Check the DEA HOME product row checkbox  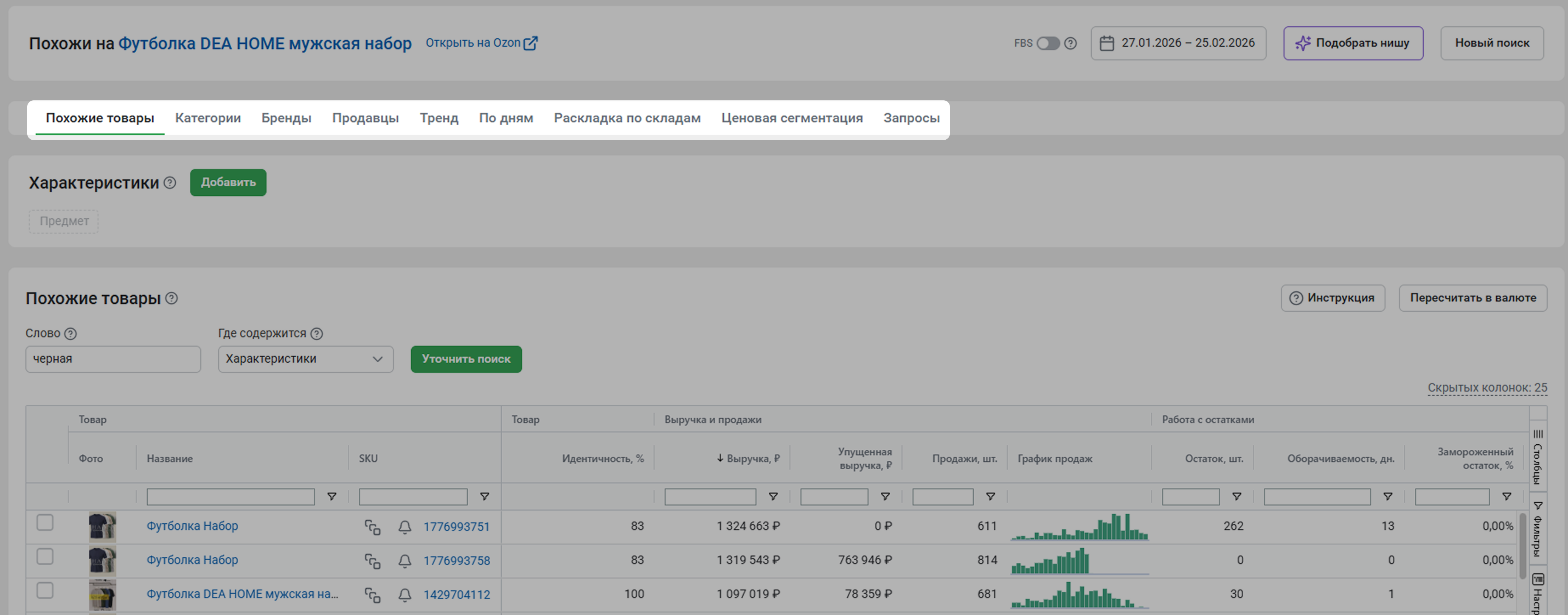click(45, 591)
